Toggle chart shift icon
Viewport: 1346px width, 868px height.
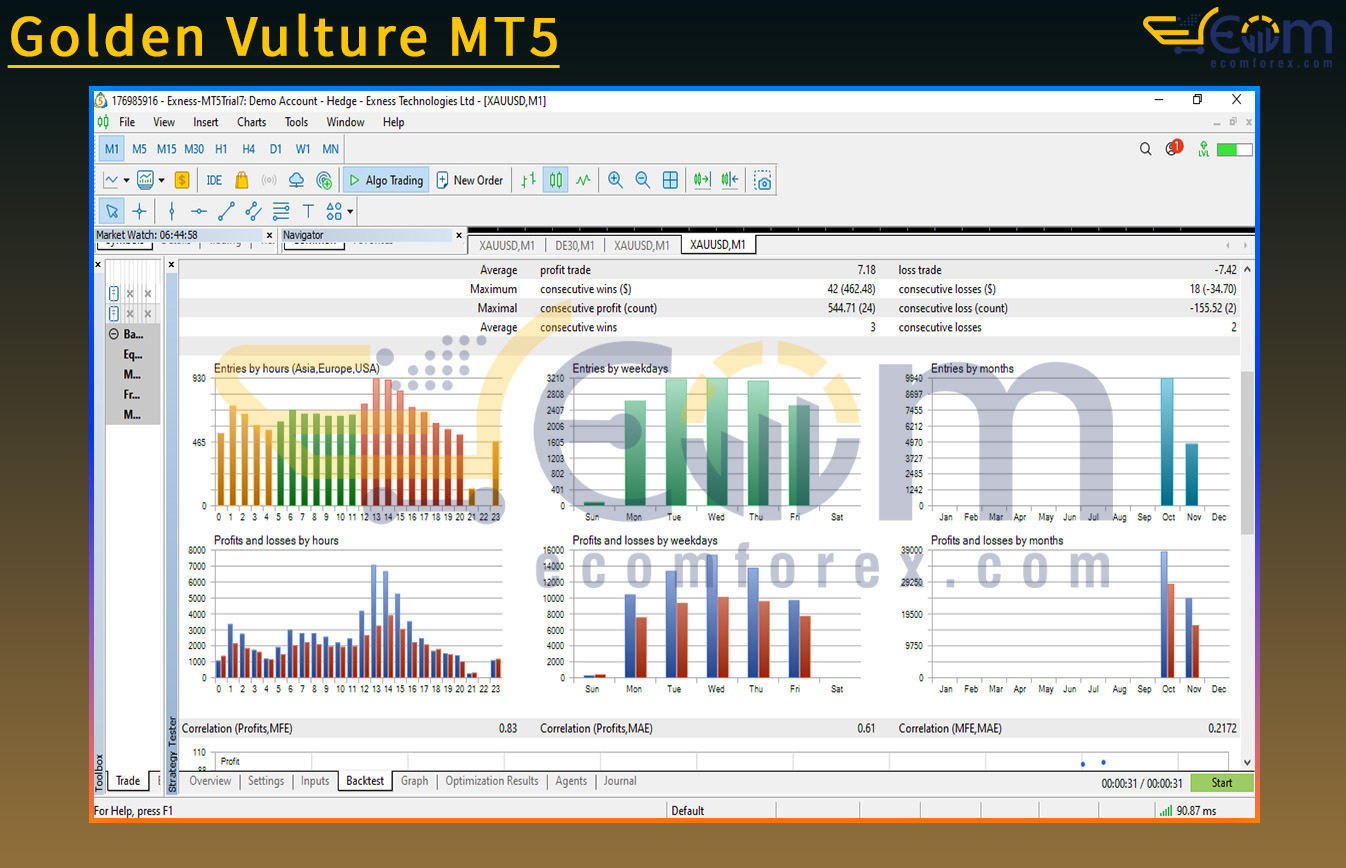(x=730, y=180)
